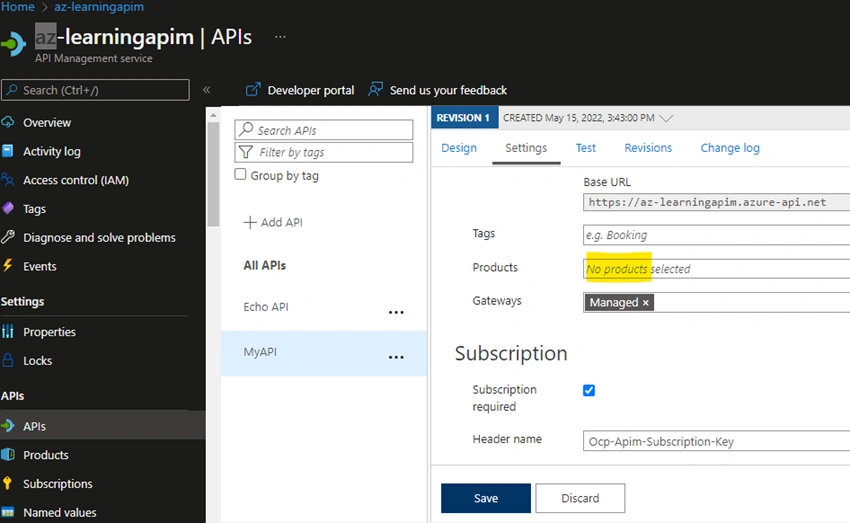Viewport: 850px width, 523px height.
Task: Click the magnifier icon in Search APIs
Action: coord(246,129)
